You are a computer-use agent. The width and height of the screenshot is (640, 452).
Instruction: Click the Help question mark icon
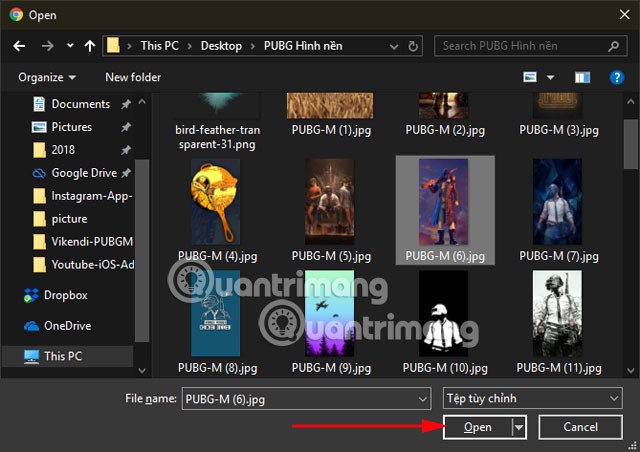pyautogui.click(x=618, y=77)
